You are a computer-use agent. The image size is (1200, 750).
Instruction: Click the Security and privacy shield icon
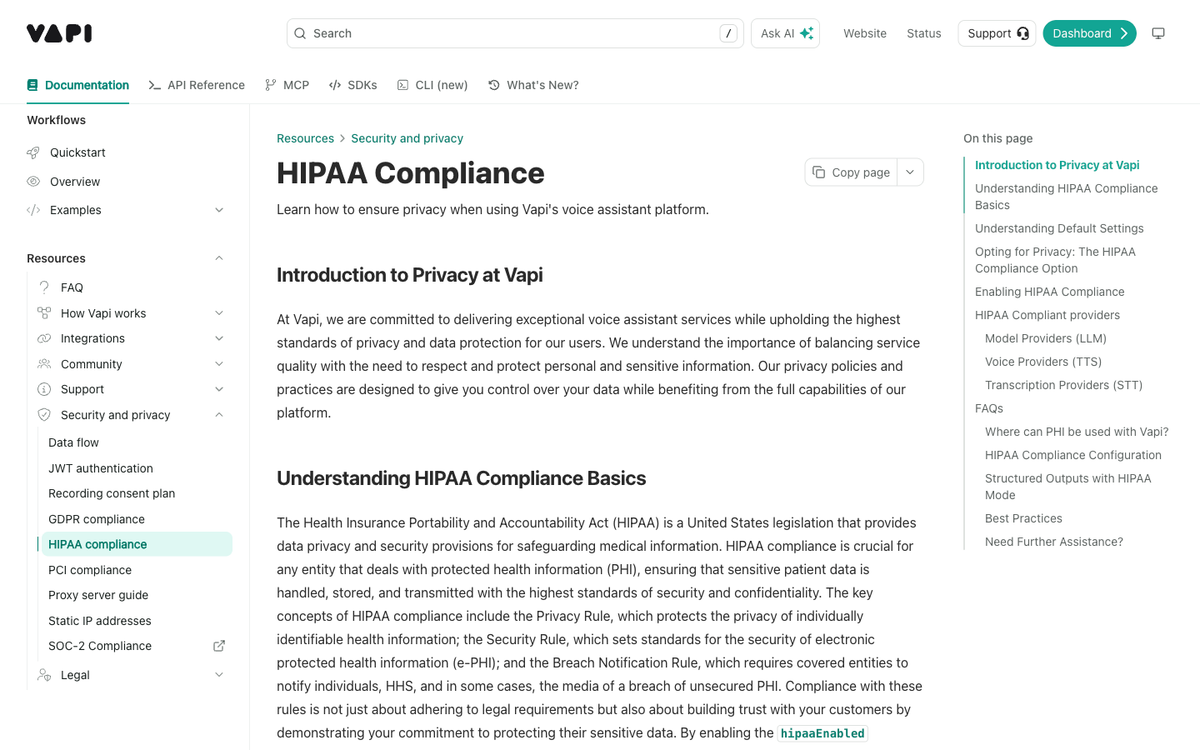[44, 415]
